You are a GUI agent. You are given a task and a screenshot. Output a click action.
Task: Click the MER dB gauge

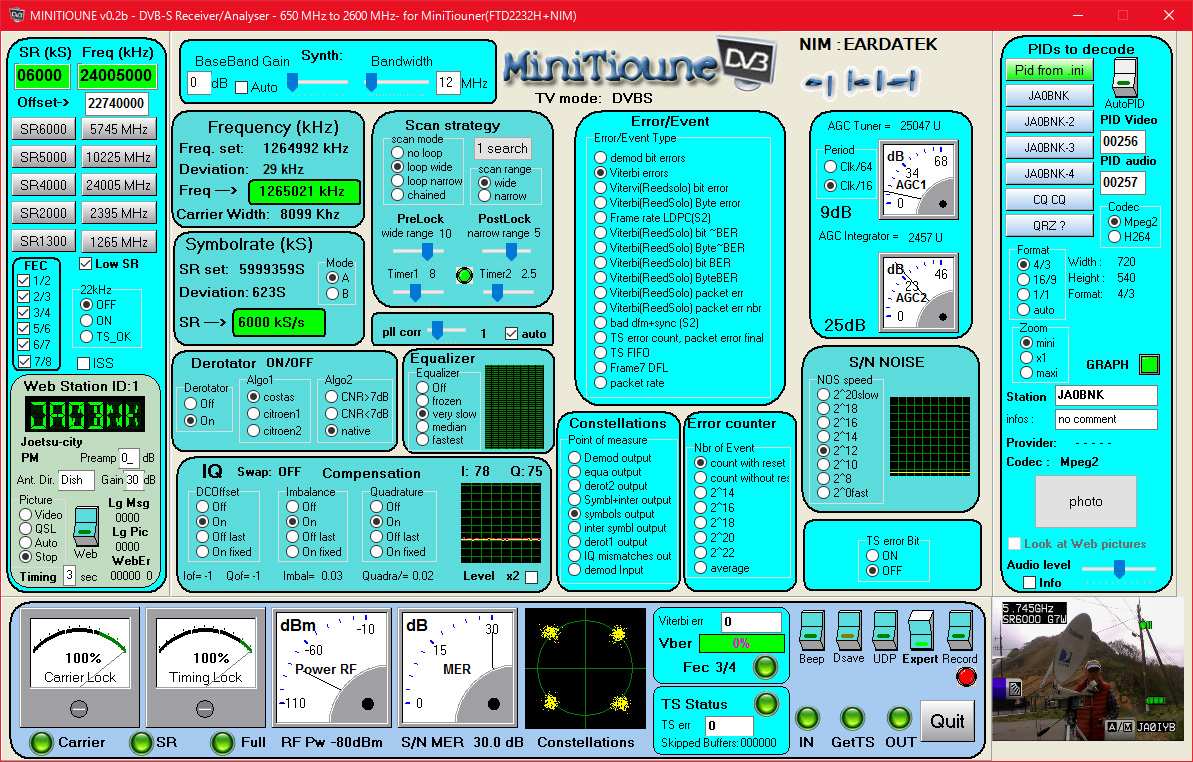click(x=459, y=668)
